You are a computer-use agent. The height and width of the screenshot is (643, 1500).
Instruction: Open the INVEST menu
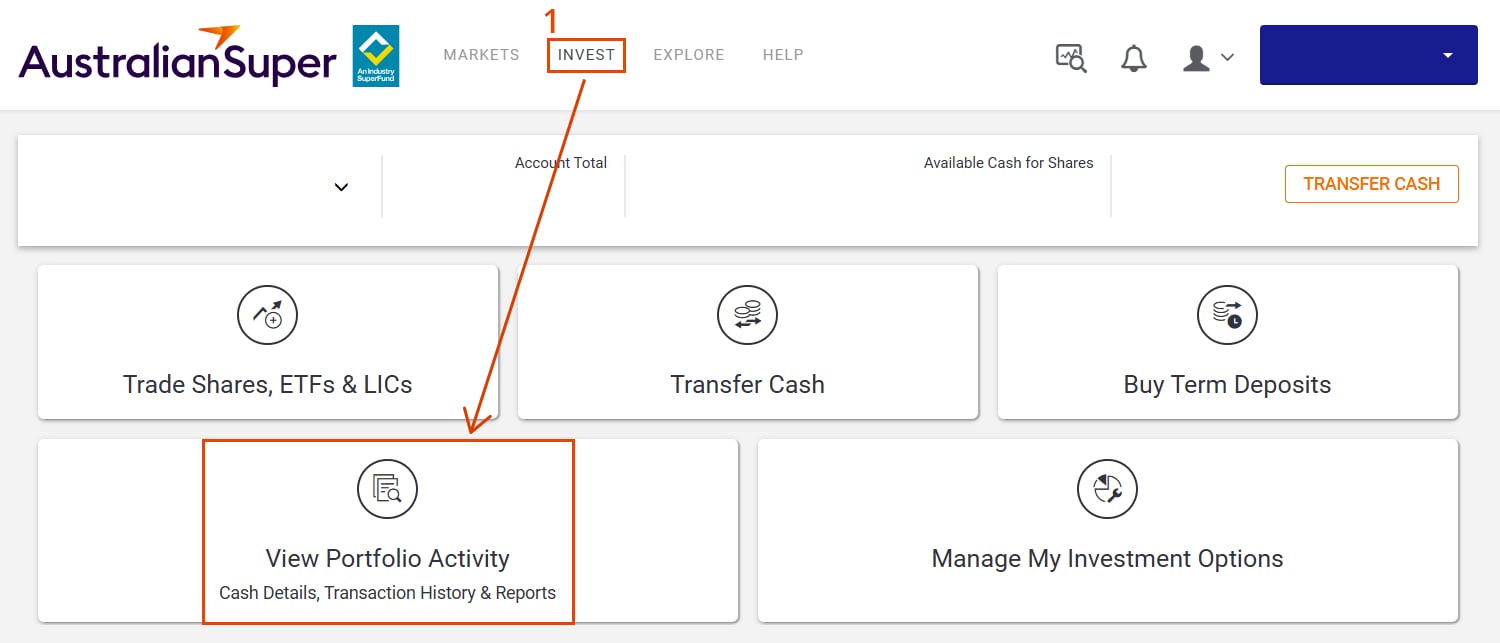point(587,55)
